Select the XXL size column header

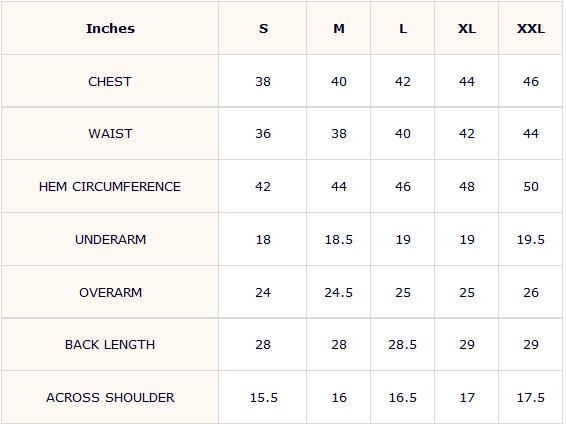point(531,28)
